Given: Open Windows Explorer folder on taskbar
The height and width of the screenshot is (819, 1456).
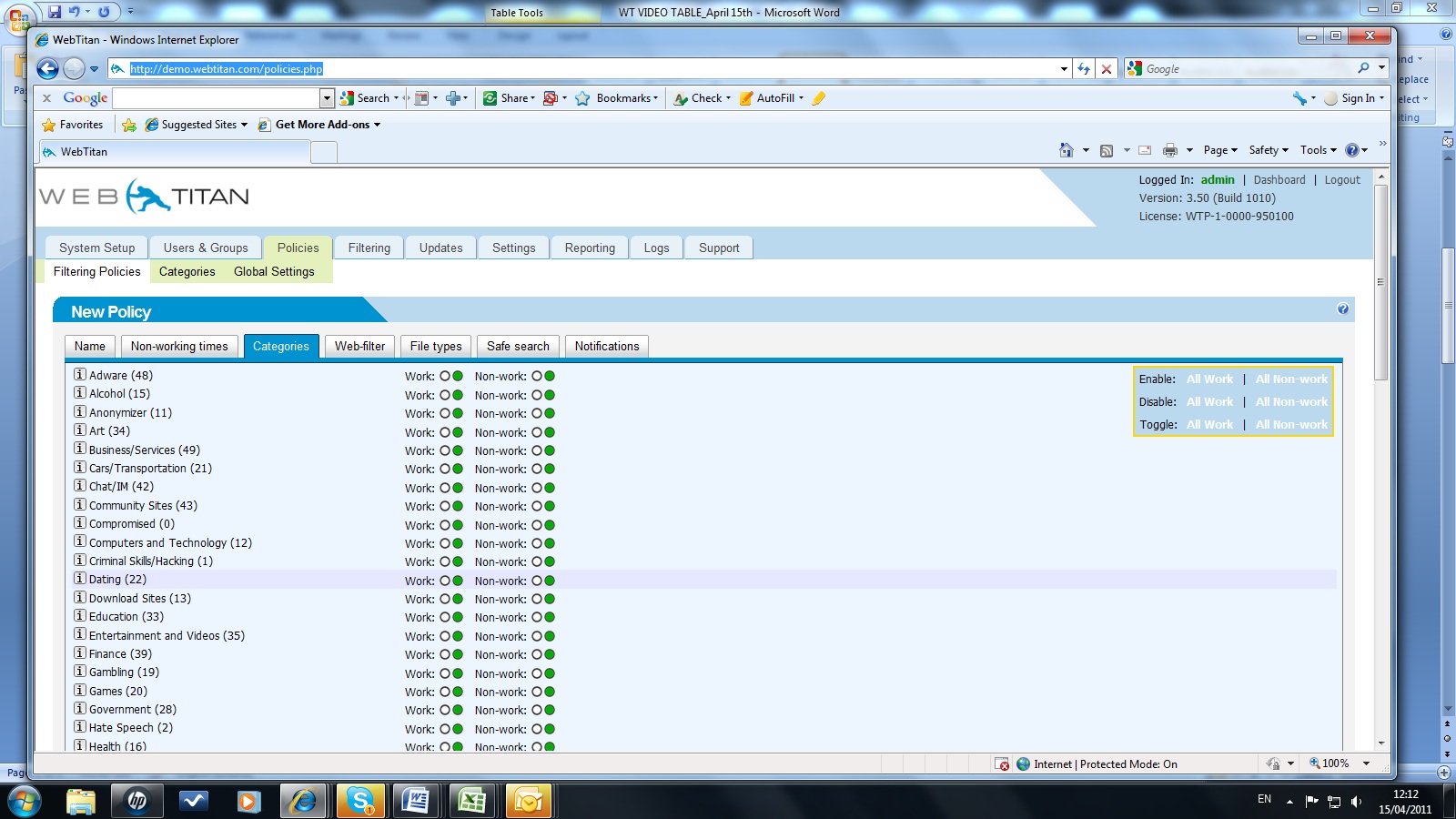Looking at the screenshot, I should click(x=81, y=801).
